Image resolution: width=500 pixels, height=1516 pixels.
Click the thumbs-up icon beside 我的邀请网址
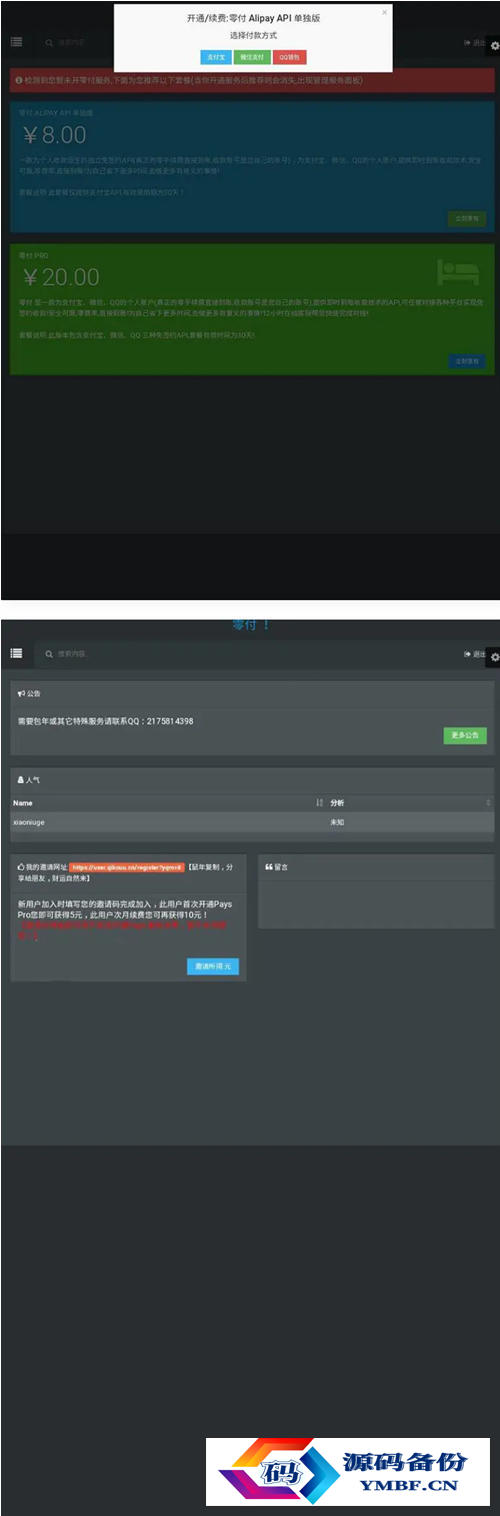pyautogui.click(x=21, y=867)
